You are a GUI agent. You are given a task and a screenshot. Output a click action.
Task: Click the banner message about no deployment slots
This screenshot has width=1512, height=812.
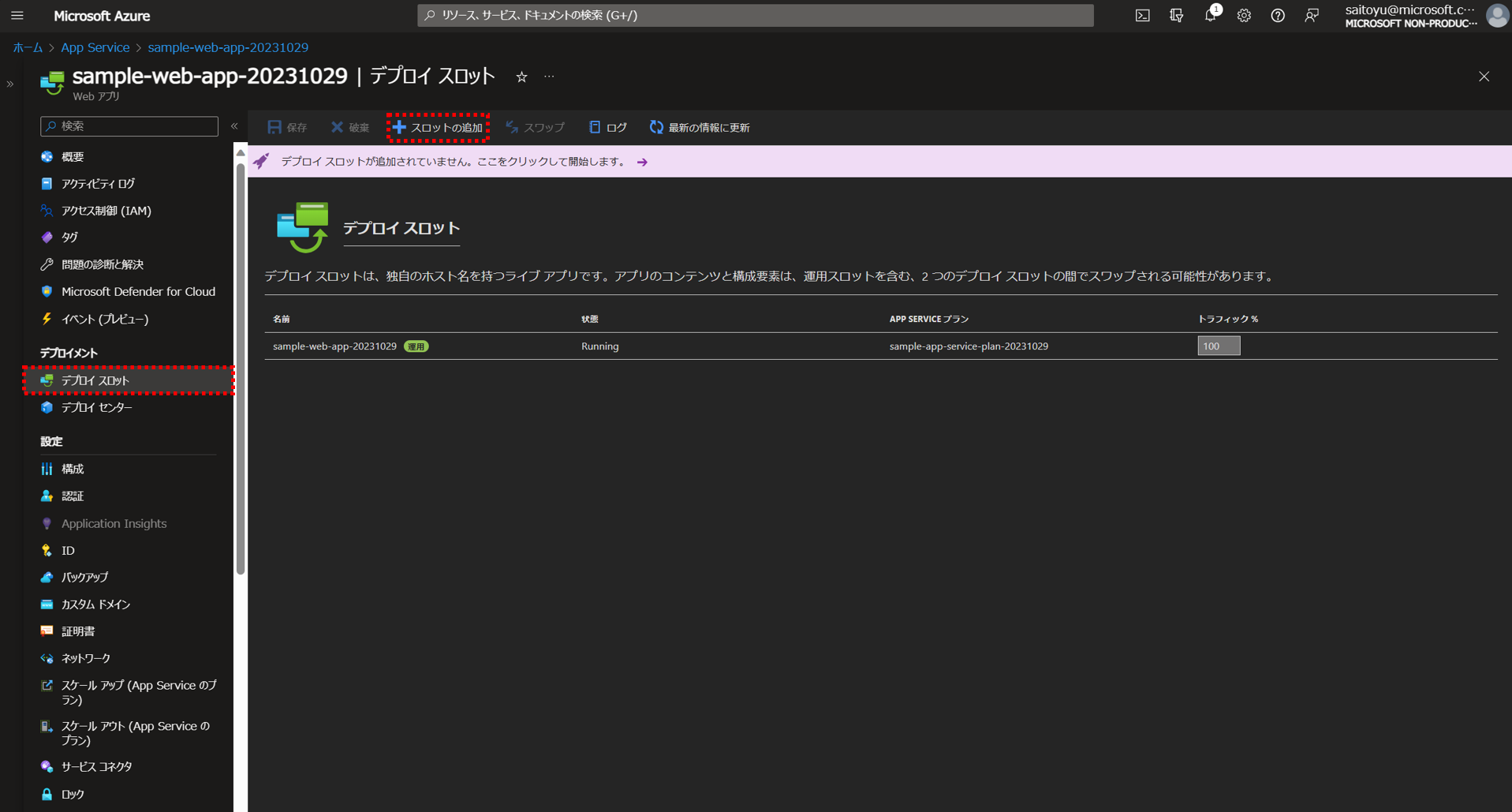453,162
